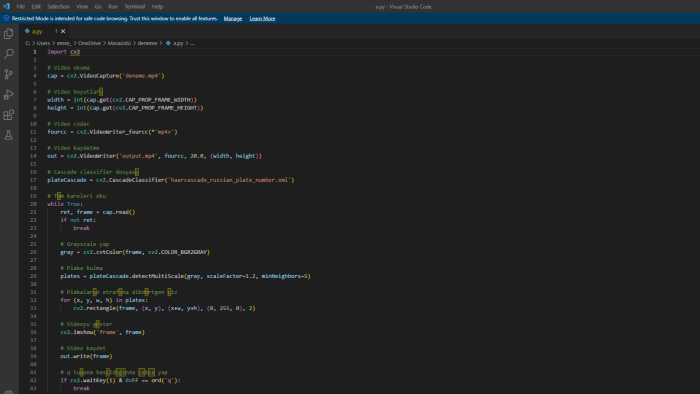The height and width of the screenshot is (394, 700).
Task: Click 'CAP_PROP_FRAME_HEIGHT' on line 8
Action: point(161,108)
